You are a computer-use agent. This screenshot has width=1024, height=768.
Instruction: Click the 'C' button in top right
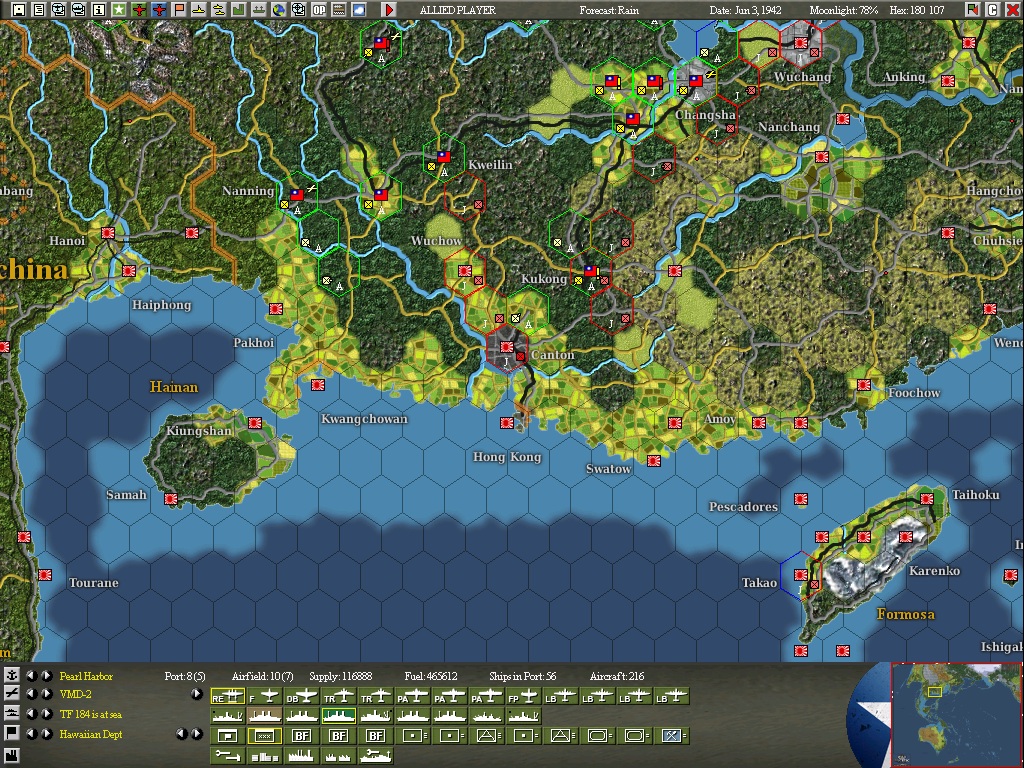point(993,10)
